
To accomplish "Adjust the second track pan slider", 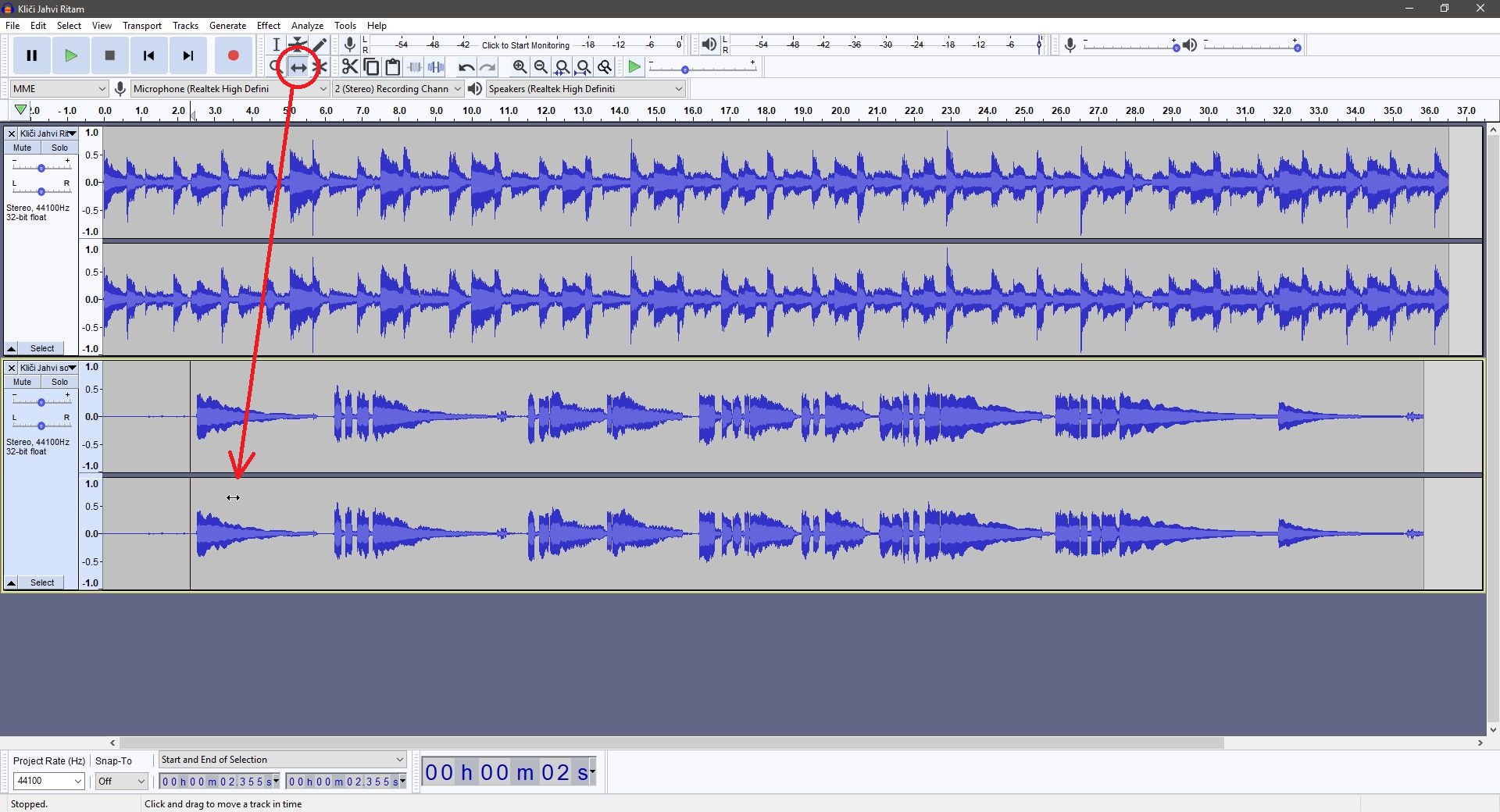I will click(41, 425).
